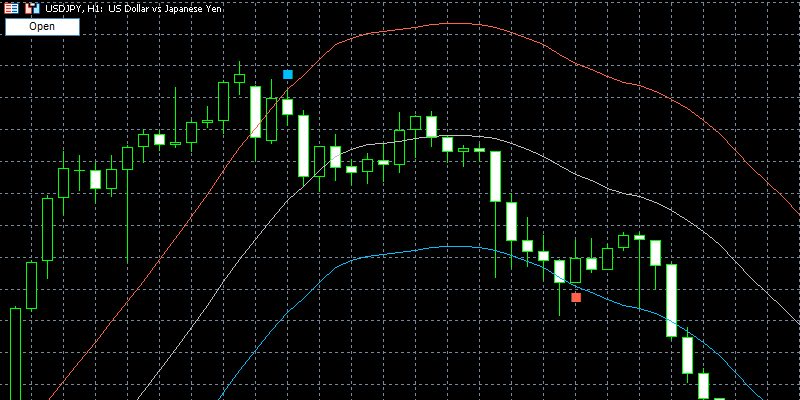Click the one-click trading chart icon
Viewport: 800px width, 400px height.
pyautogui.click(x=33, y=9)
